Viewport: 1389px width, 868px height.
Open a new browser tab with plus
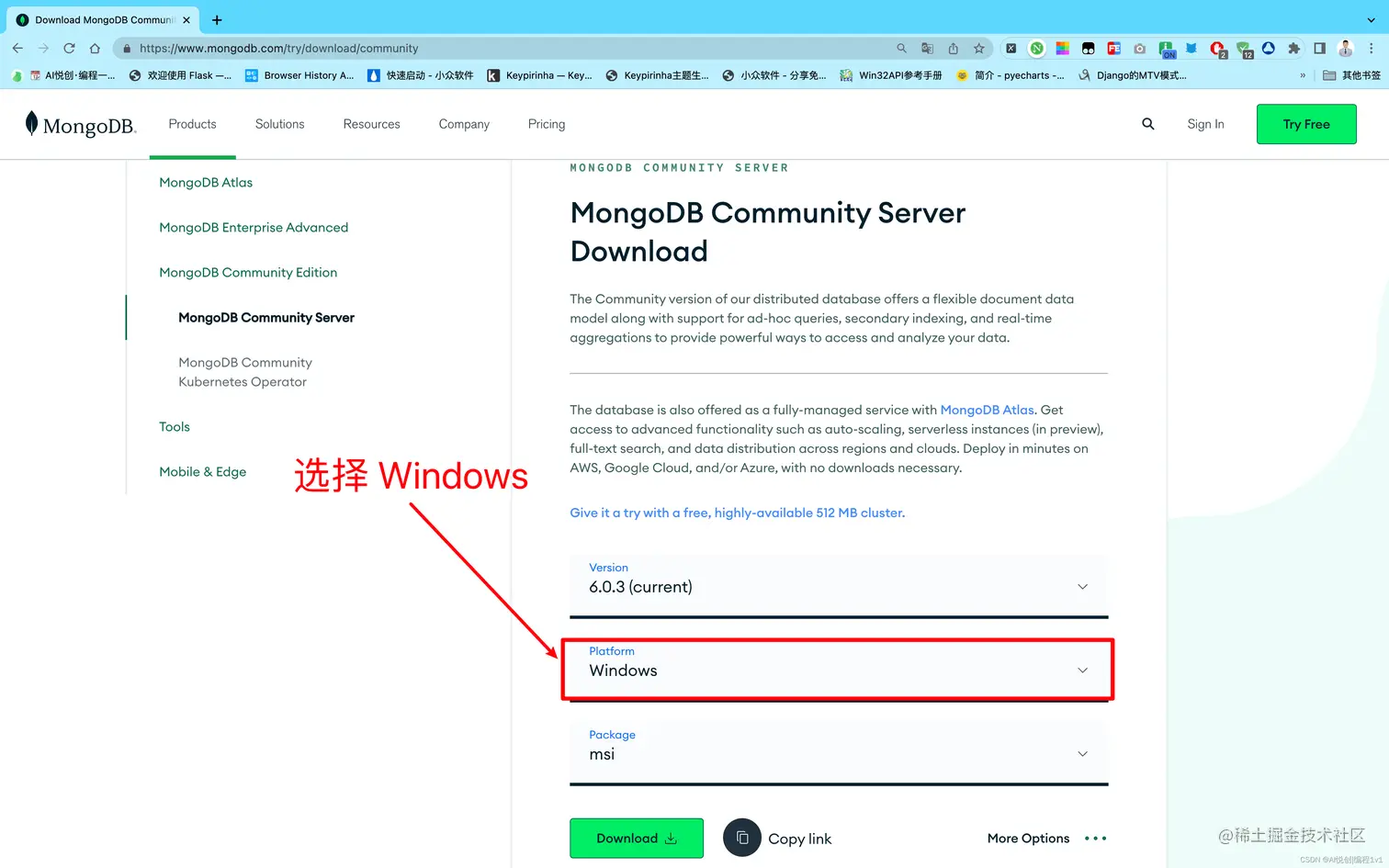coord(217,19)
